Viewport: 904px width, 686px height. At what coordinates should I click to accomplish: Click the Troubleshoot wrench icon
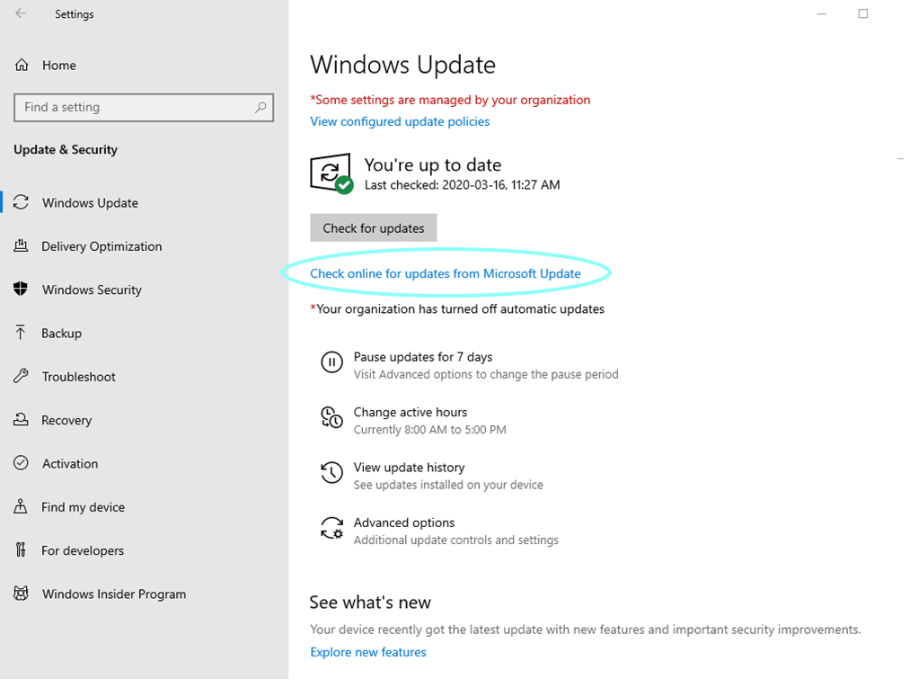(21, 376)
